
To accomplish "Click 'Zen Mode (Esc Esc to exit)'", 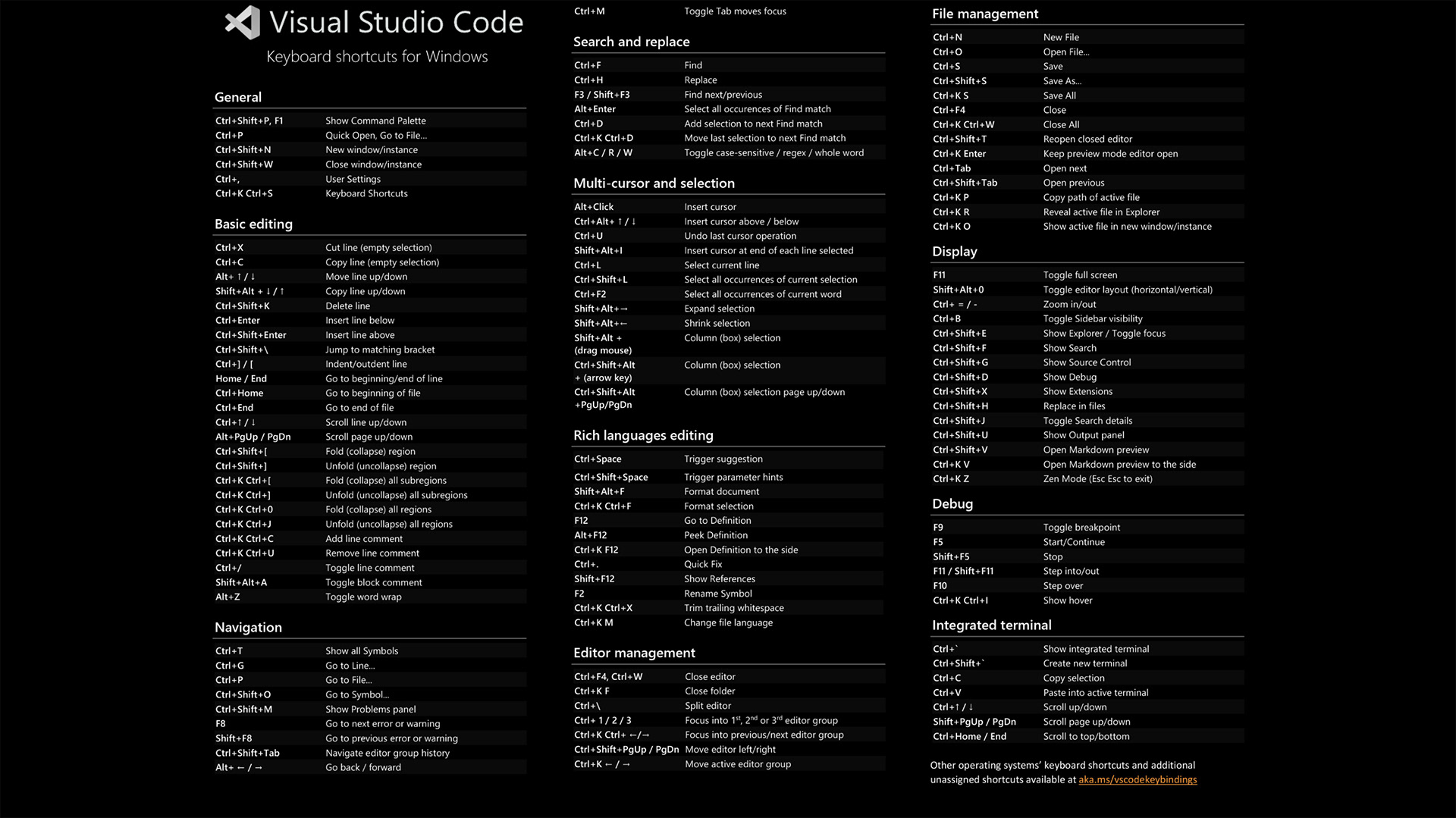I will 1097,479.
